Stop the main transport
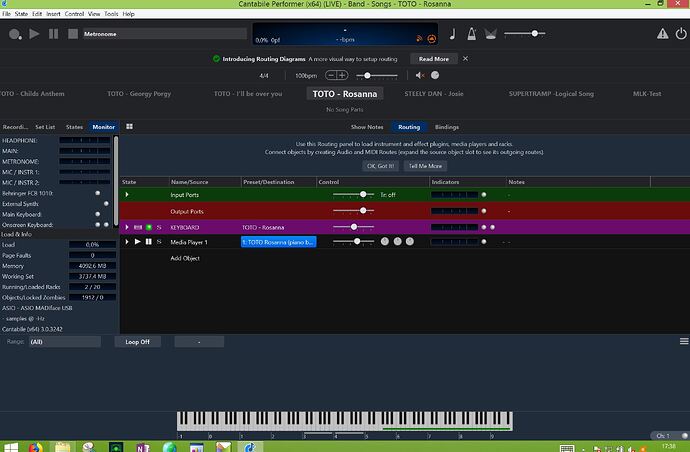690x452 pixels. pos(73,33)
